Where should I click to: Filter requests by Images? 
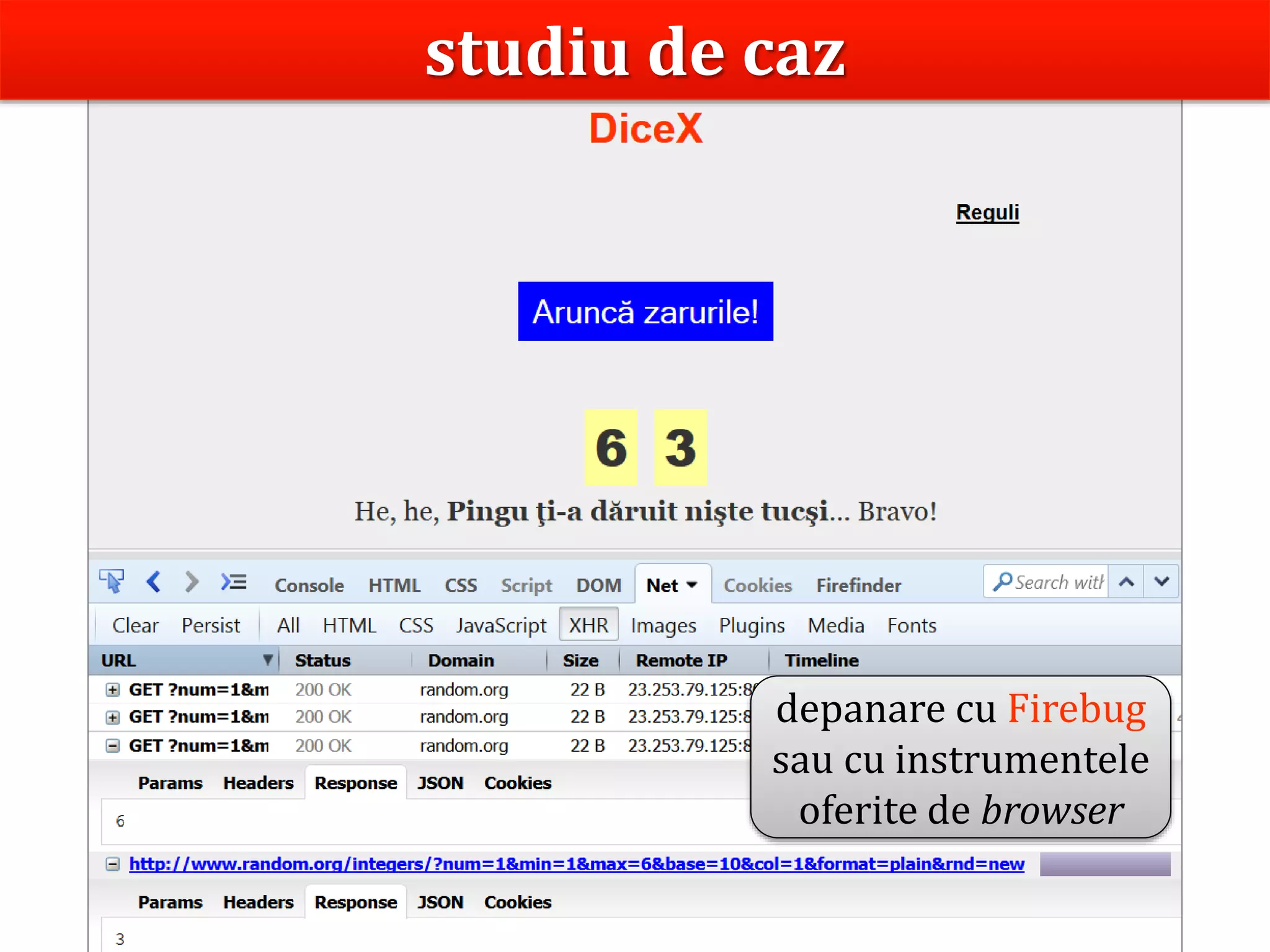click(664, 625)
